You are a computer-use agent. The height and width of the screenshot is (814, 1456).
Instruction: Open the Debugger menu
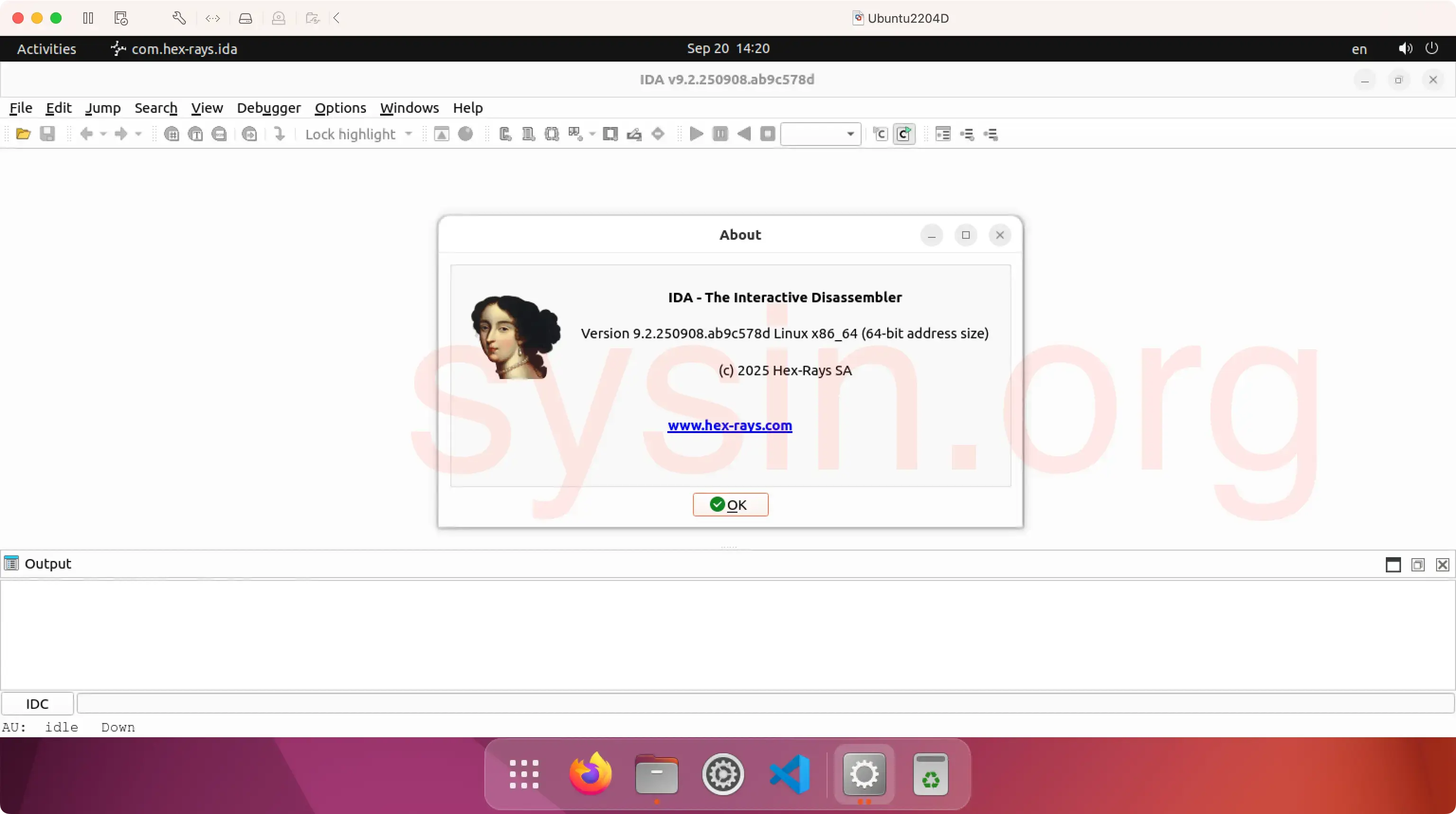(268, 108)
